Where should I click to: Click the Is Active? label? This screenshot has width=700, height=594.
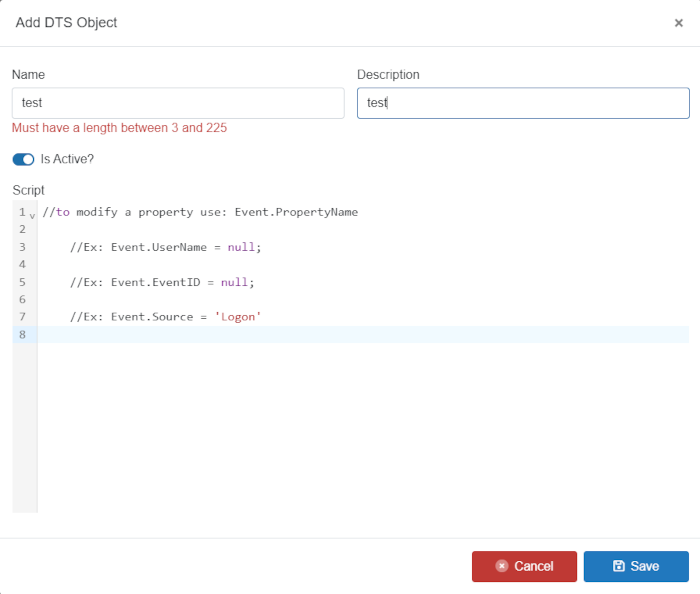point(67,159)
